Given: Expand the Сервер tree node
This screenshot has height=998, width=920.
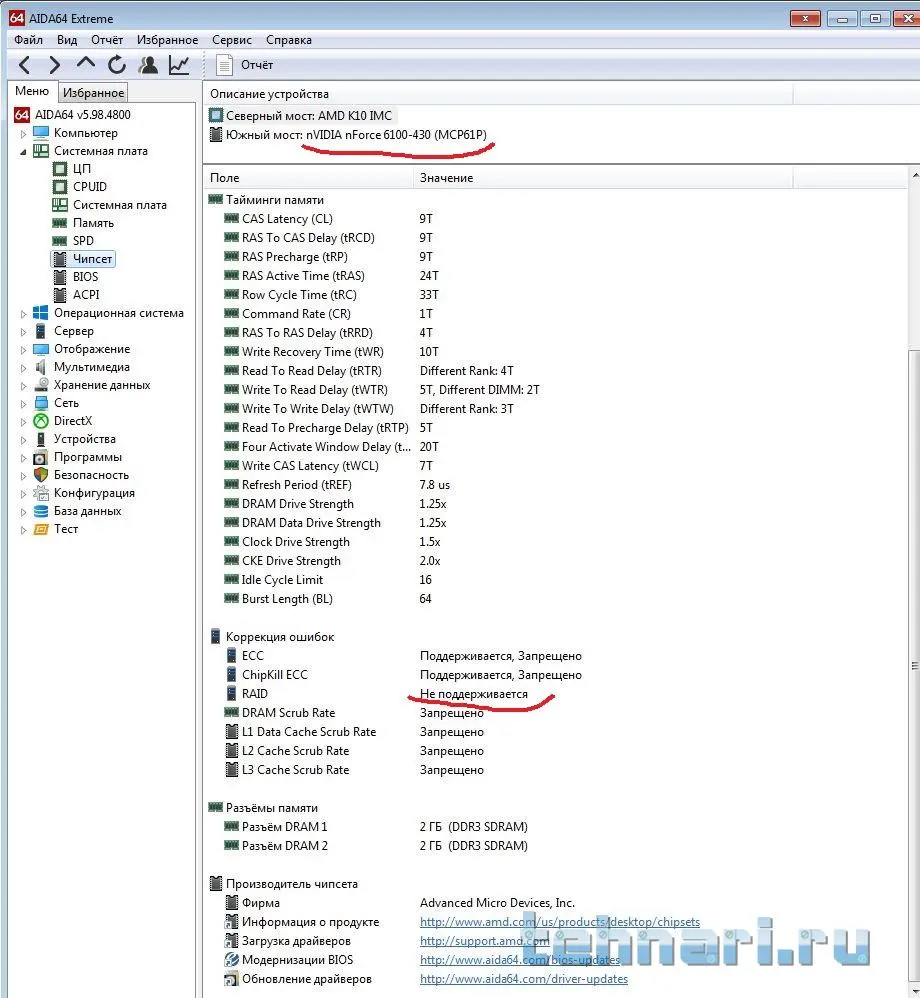Looking at the screenshot, I should pyautogui.click(x=24, y=332).
